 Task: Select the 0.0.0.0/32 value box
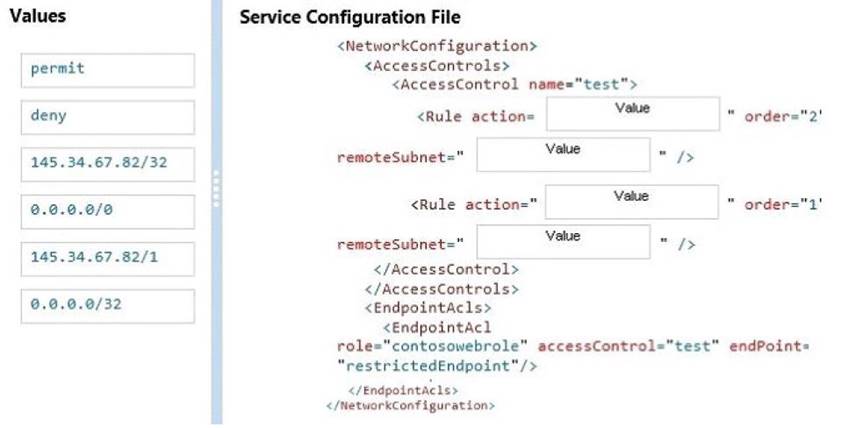107,305
